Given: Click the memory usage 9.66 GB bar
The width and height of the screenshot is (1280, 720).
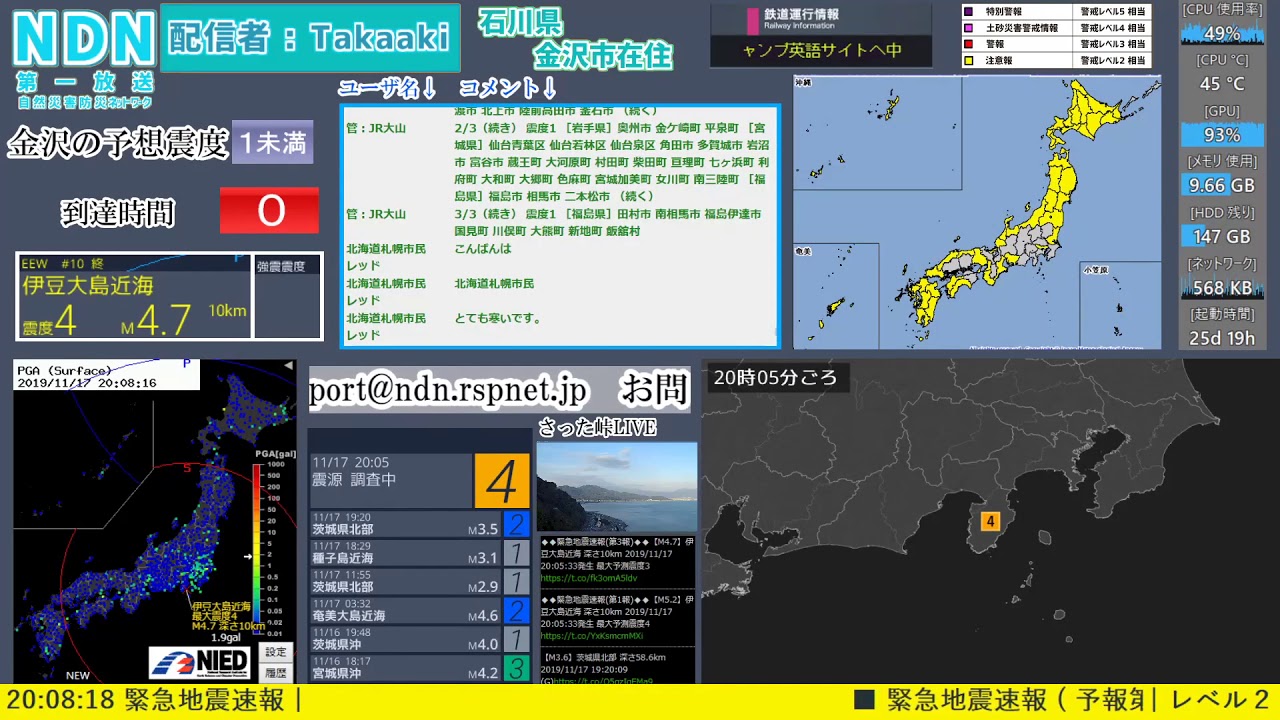Looking at the screenshot, I should tap(1222, 185).
